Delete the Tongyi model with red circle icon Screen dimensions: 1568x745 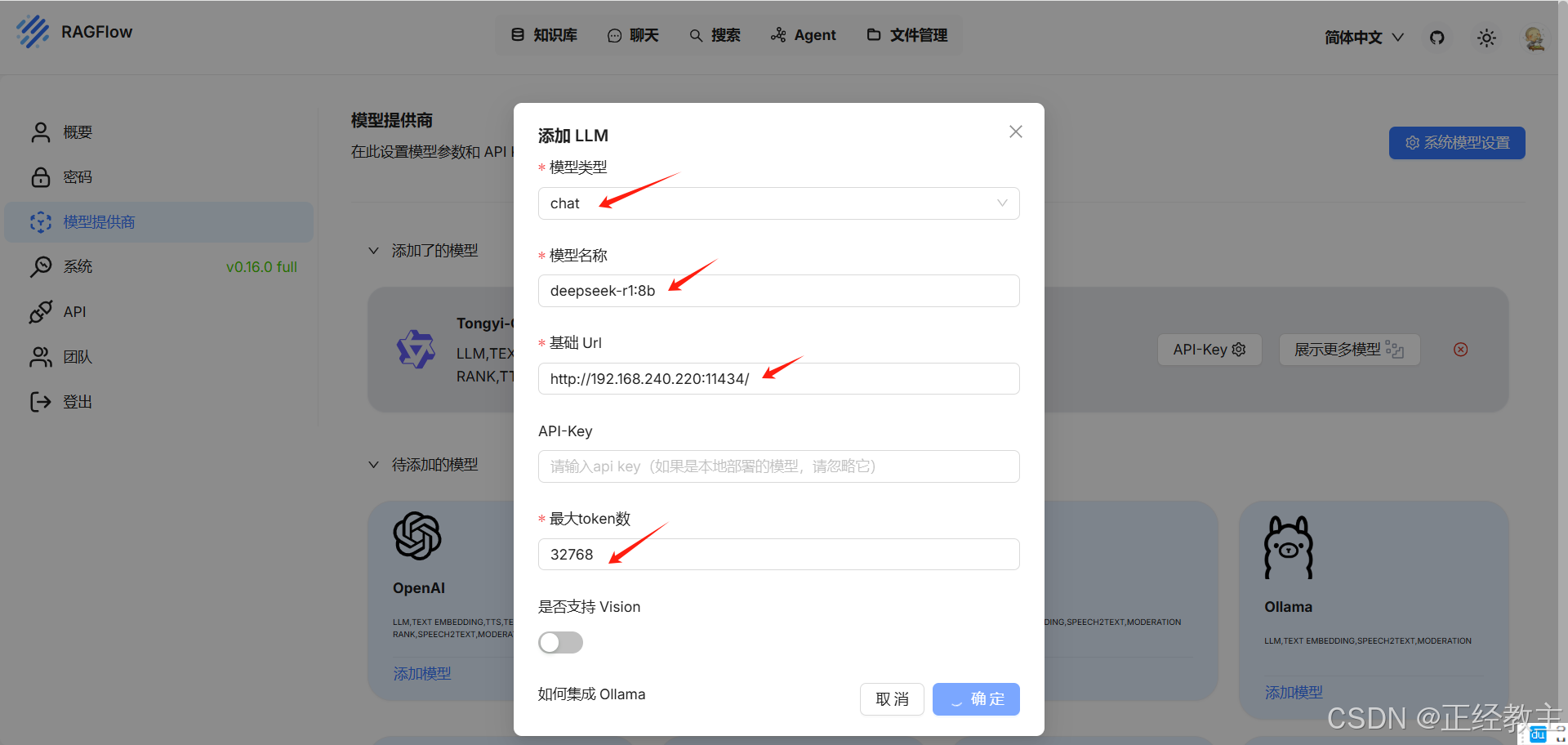1461,350
